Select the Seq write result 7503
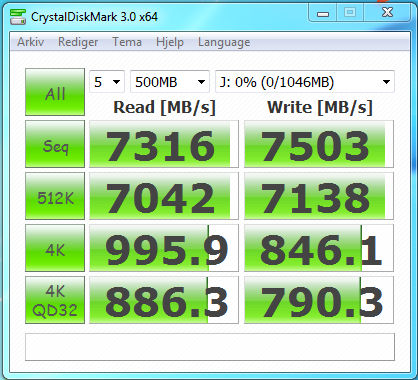Image resolution: width=418 pixels, height=380 pixels. coord(319,144)
